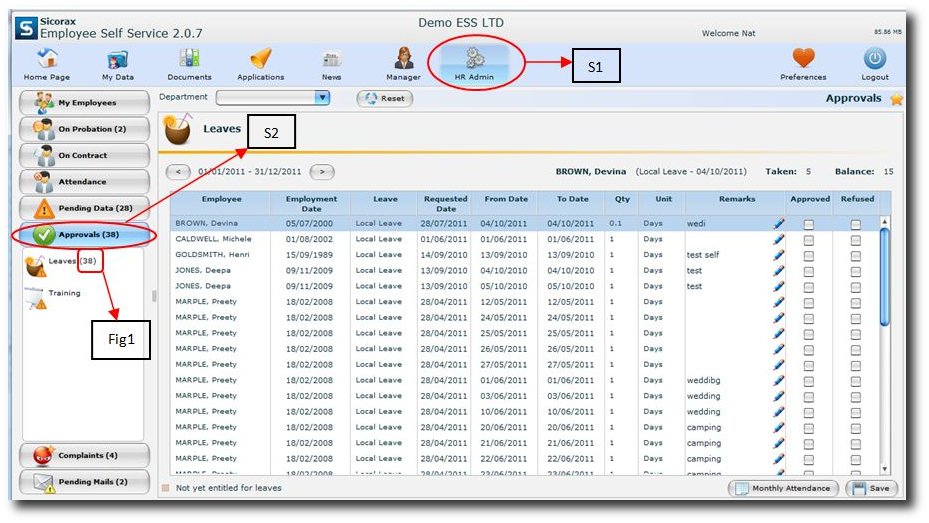The height and width of the screenshot is (523, 929).
Task: Open the Manager icon
Action: pos(404,59)
